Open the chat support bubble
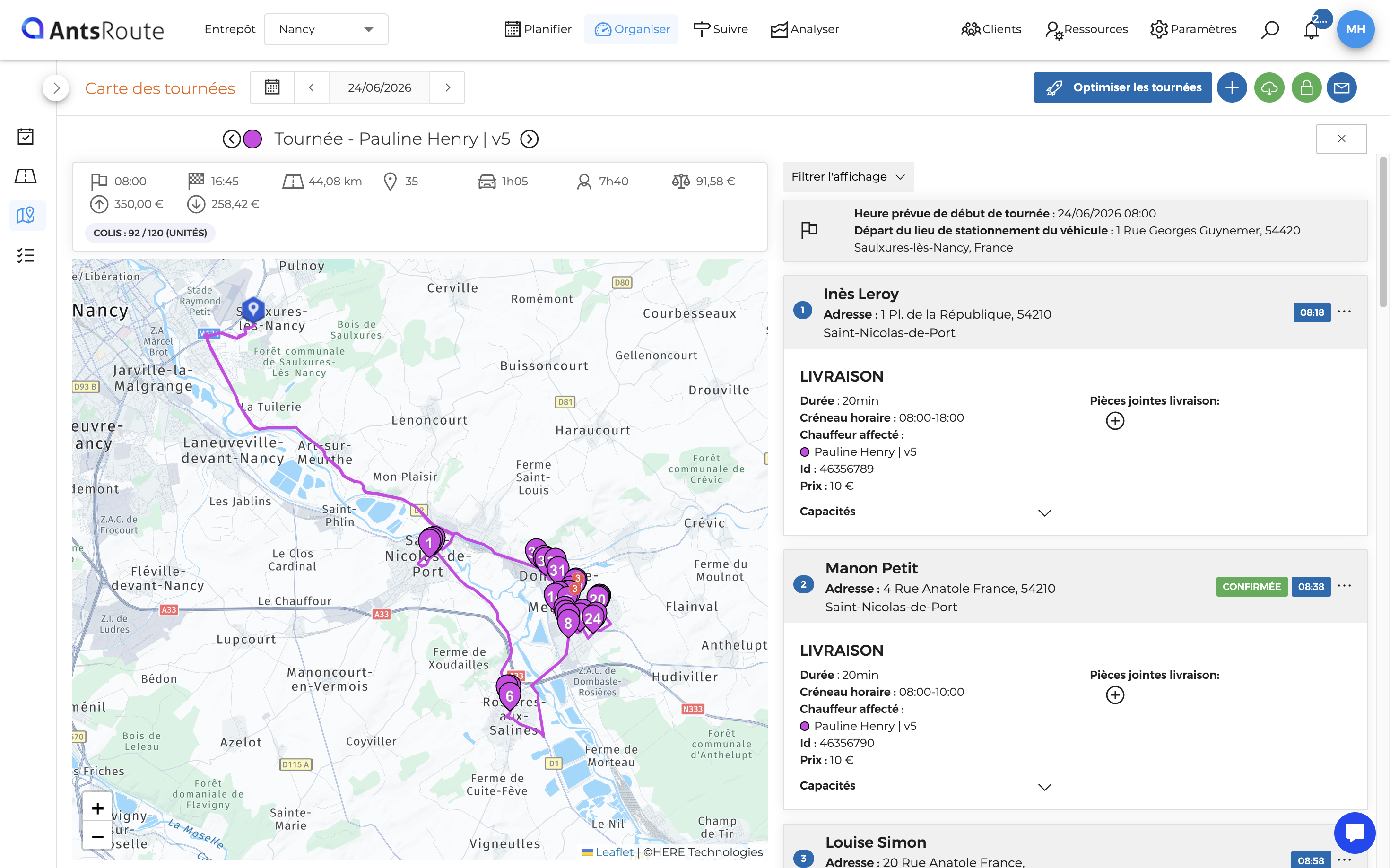This screenshot has height=868, width=1390. click(1355, 833)
